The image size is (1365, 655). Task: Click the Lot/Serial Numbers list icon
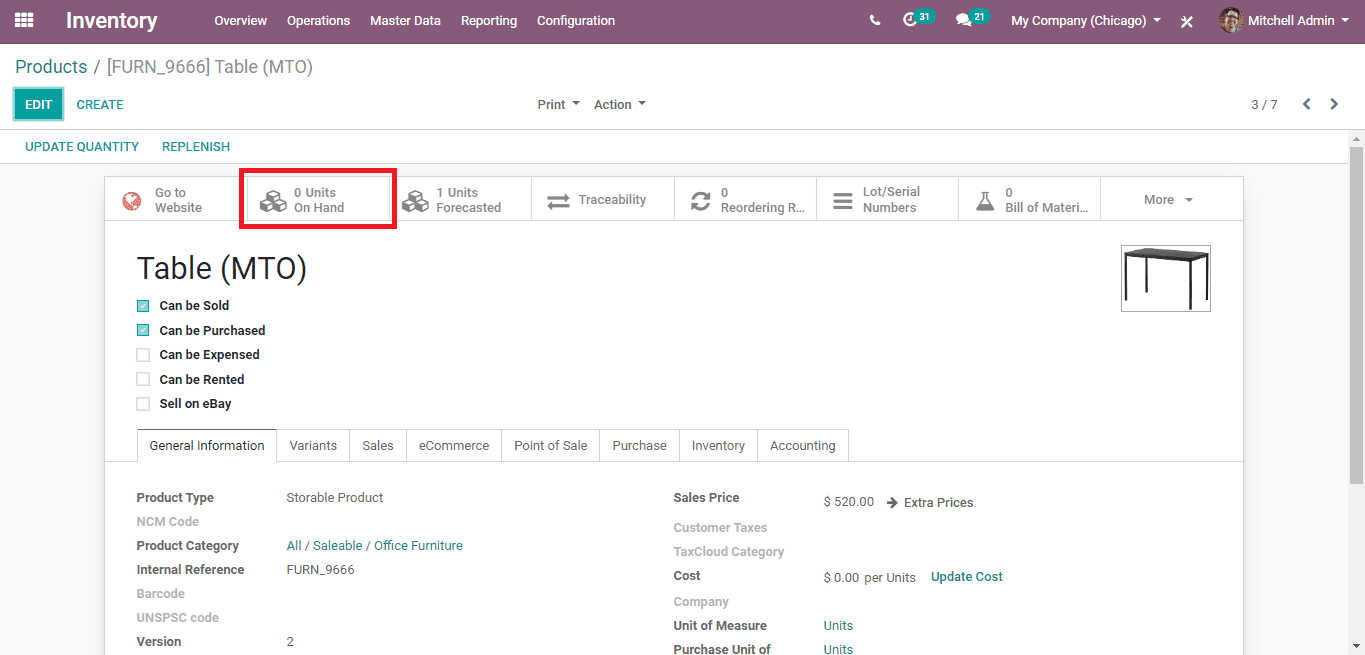click(843, 201)
